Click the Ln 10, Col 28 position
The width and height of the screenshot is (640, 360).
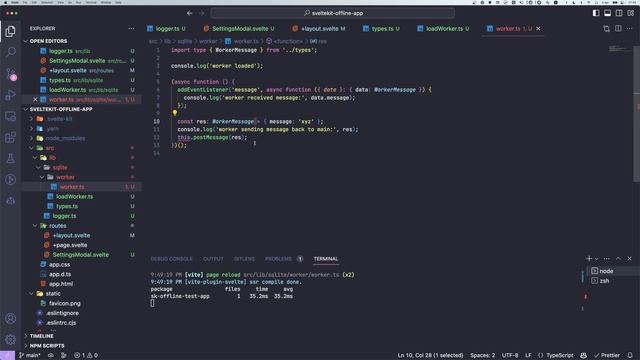[430, 356]
